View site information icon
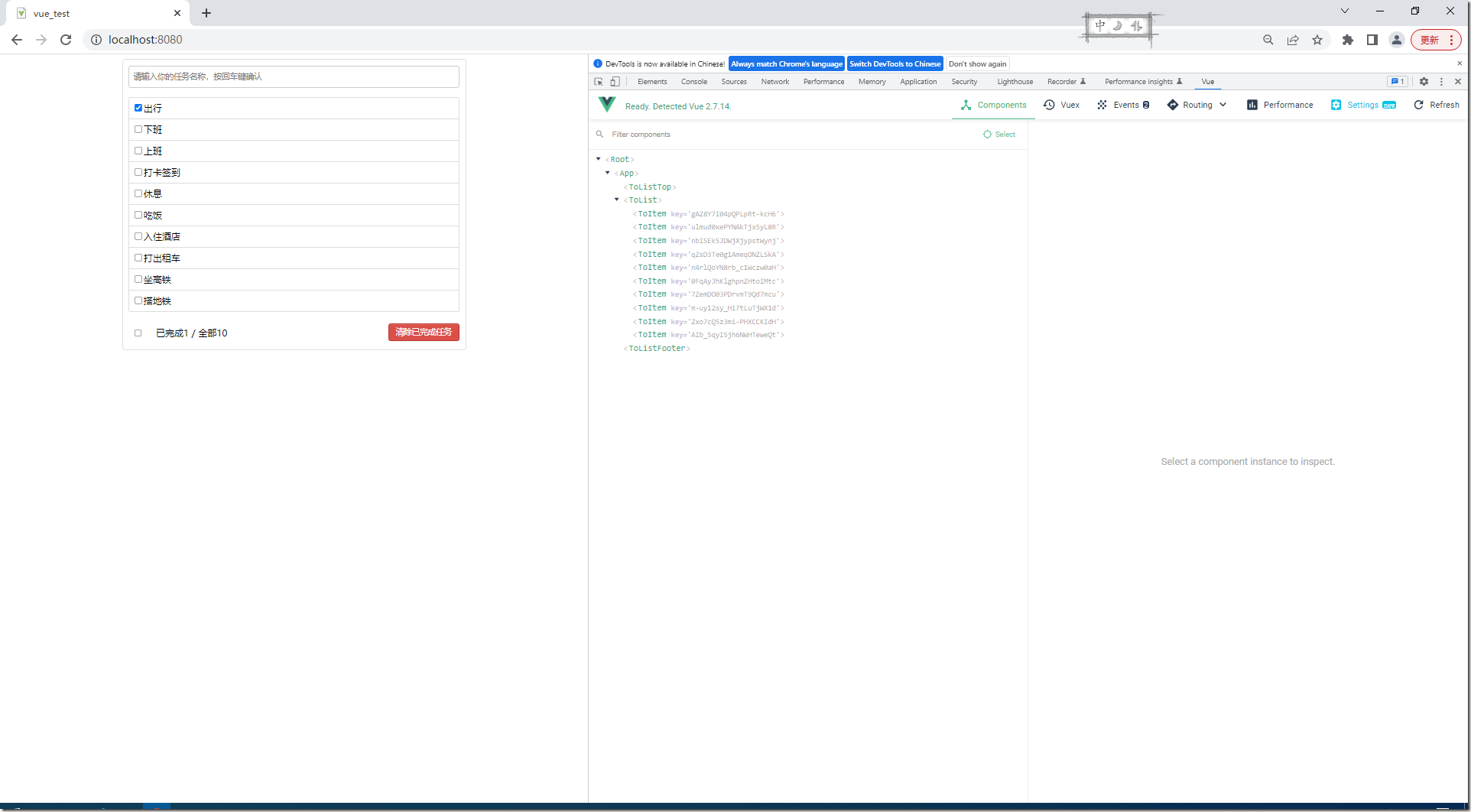This screenshot has width=1471, height=812. pyautogui.click(x=96, y=40)
